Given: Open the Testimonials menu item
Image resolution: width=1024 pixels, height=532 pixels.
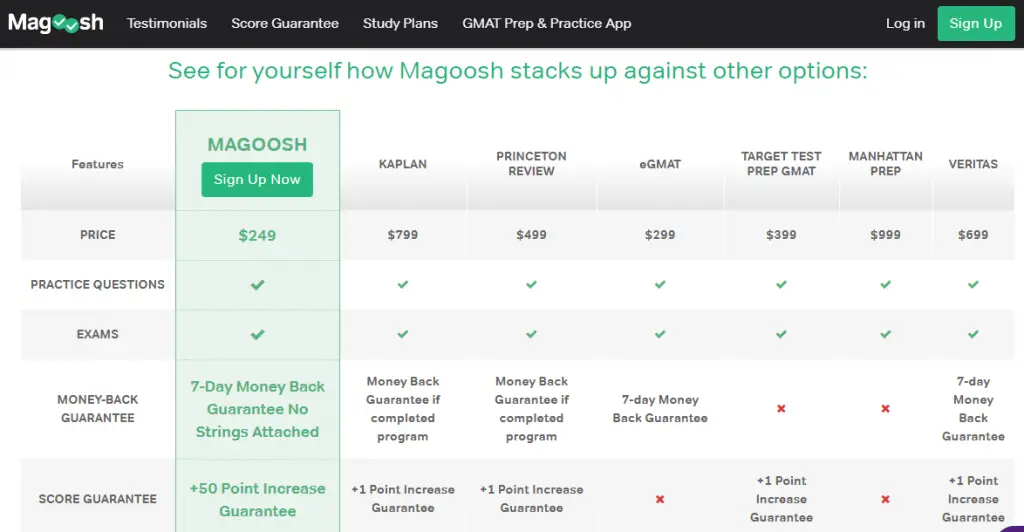Looking at the screenshot, I should pyautogui.click(x=167, y=23).
